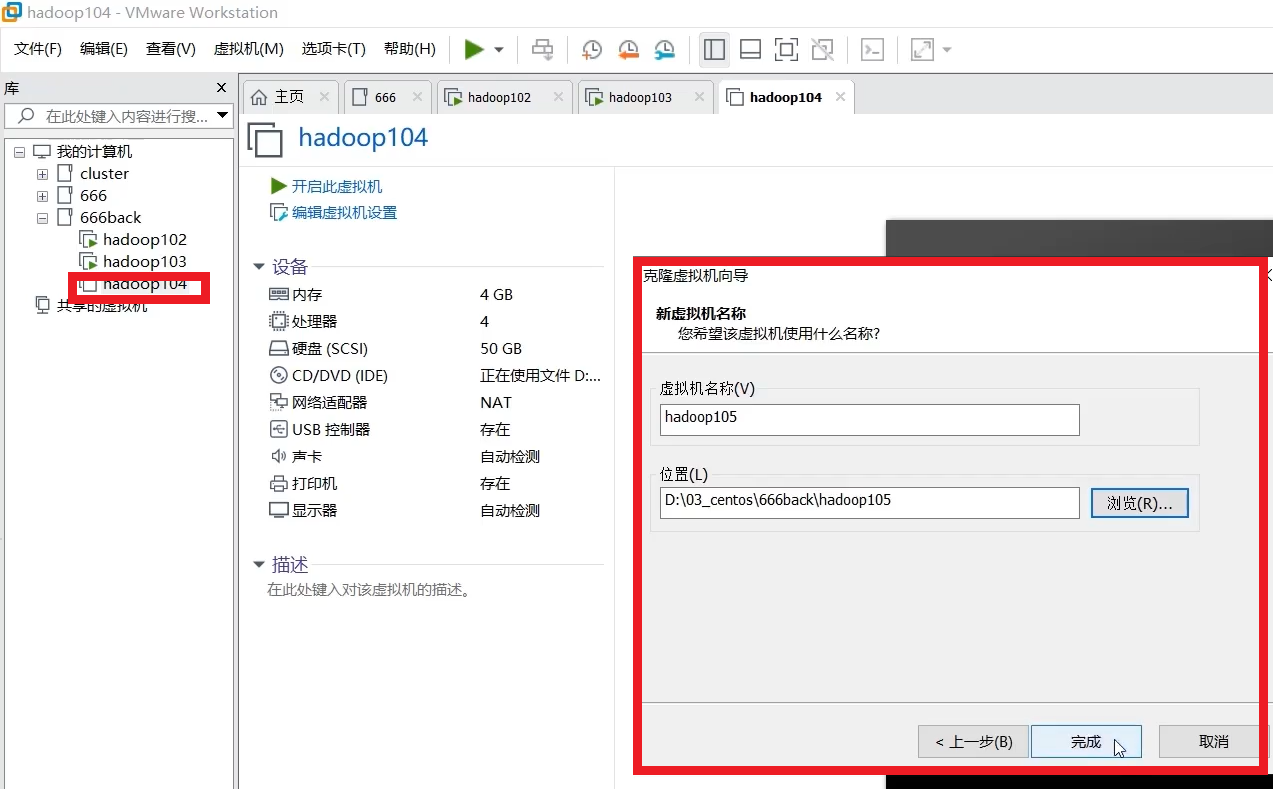
Task: Toggle the thumbnail bar view icon
Action: point(750,49)
